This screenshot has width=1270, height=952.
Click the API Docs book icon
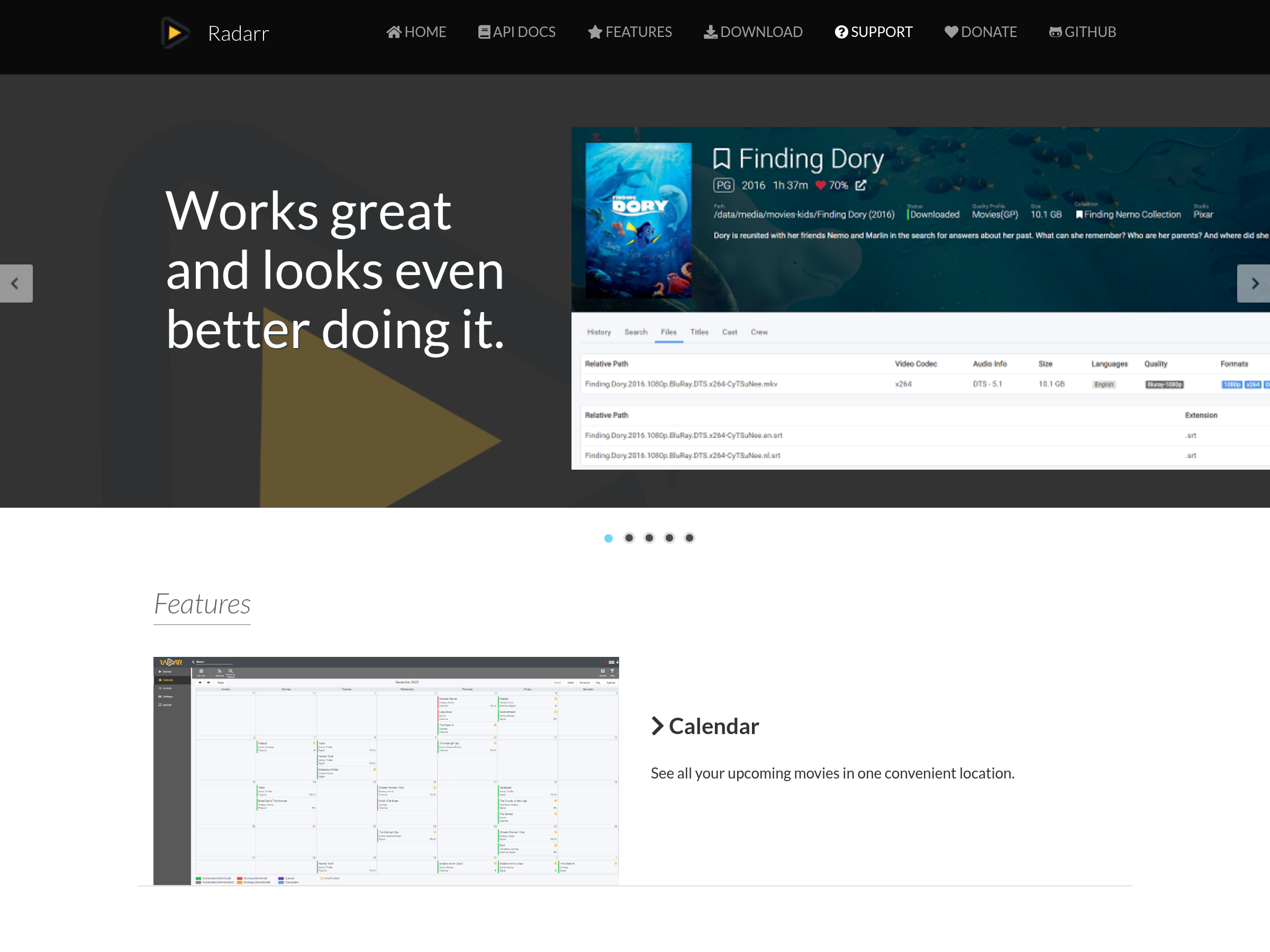484,32
